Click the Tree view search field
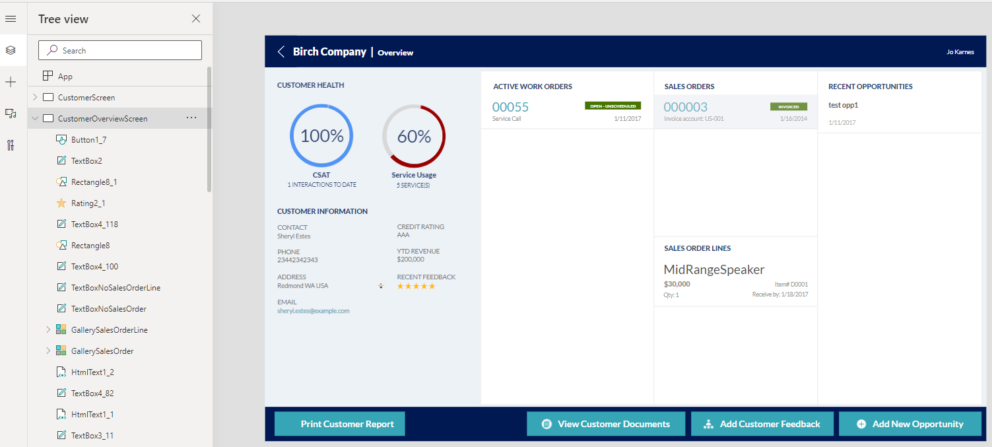 [120, 50]
